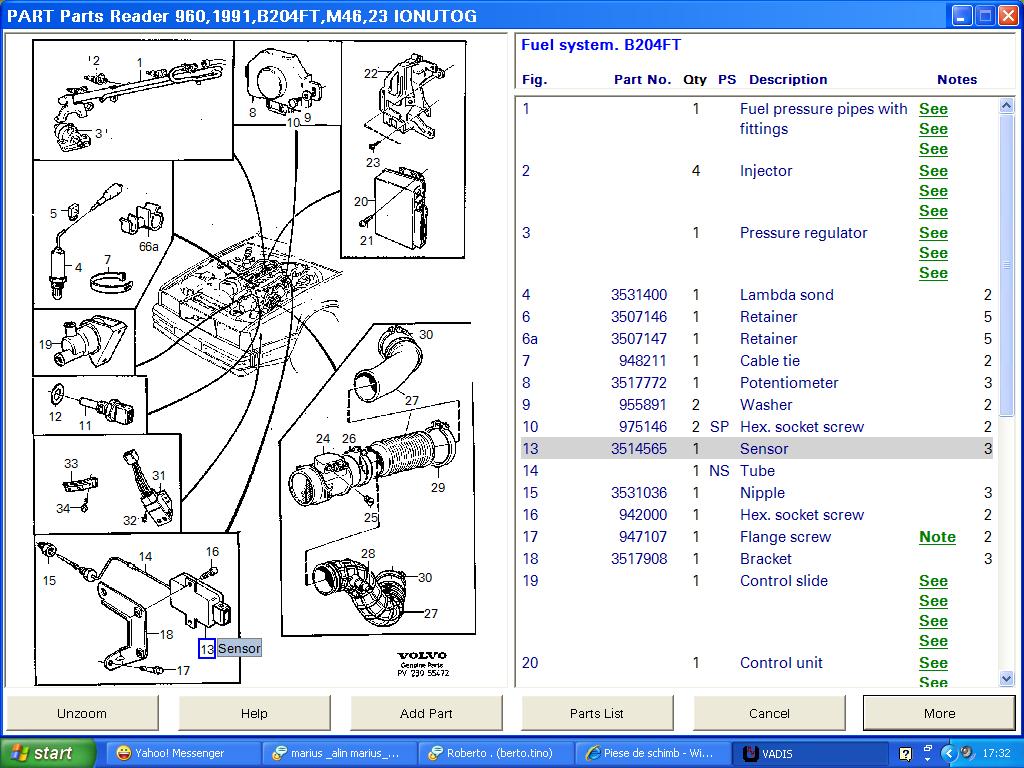
Task: Click the system tray clock 17:32
Action: pyautogui.click(x=997, y=753)
